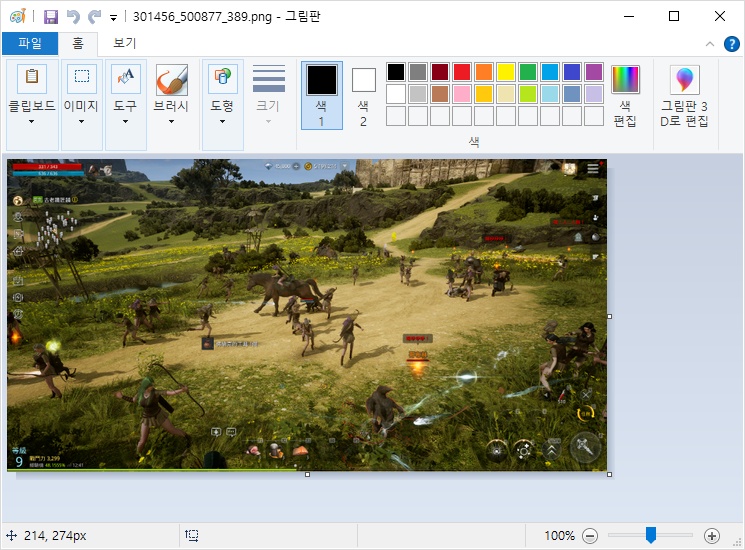745x550 pixels.
Task: Click the Paint app icon in title bar
Action: pos(18,17)
